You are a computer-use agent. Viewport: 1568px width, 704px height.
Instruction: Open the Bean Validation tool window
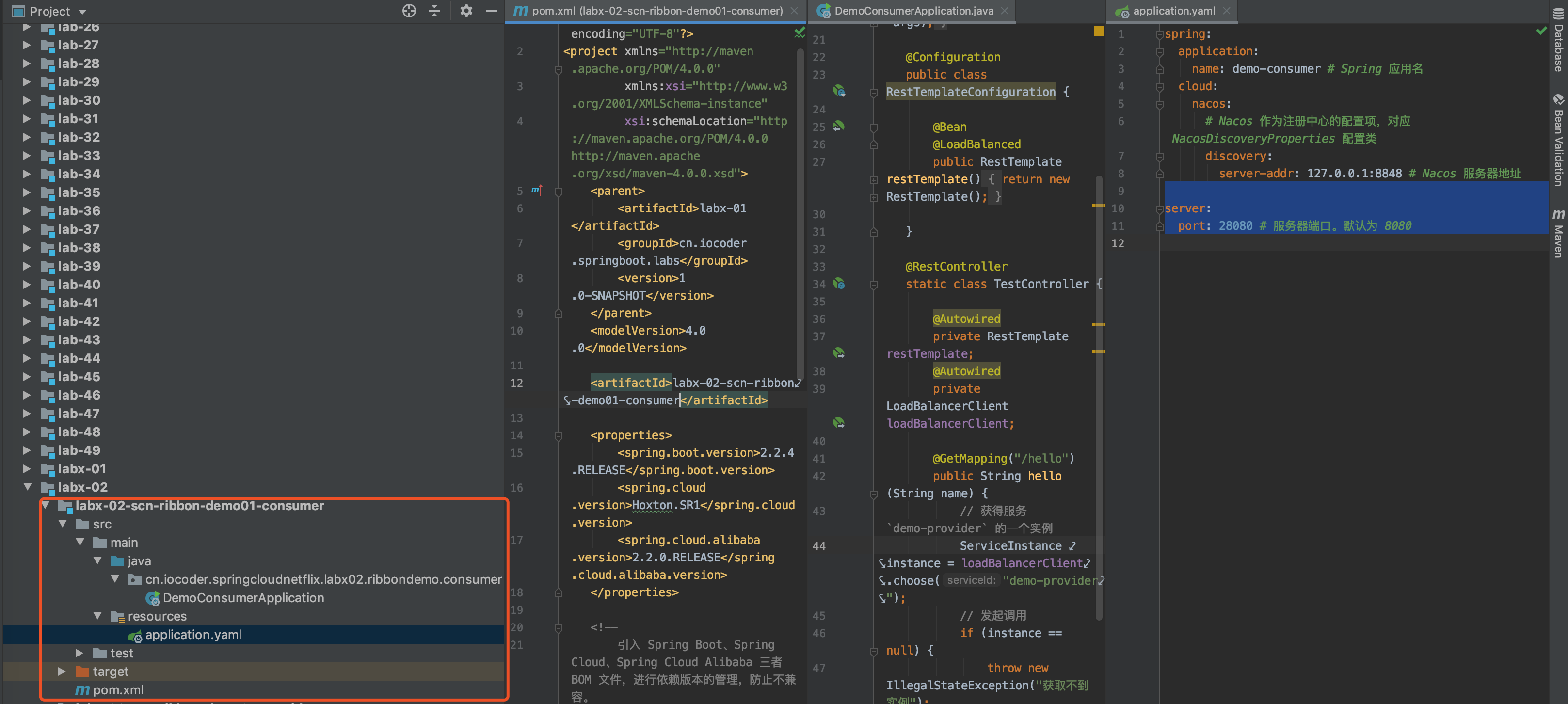1558,140
